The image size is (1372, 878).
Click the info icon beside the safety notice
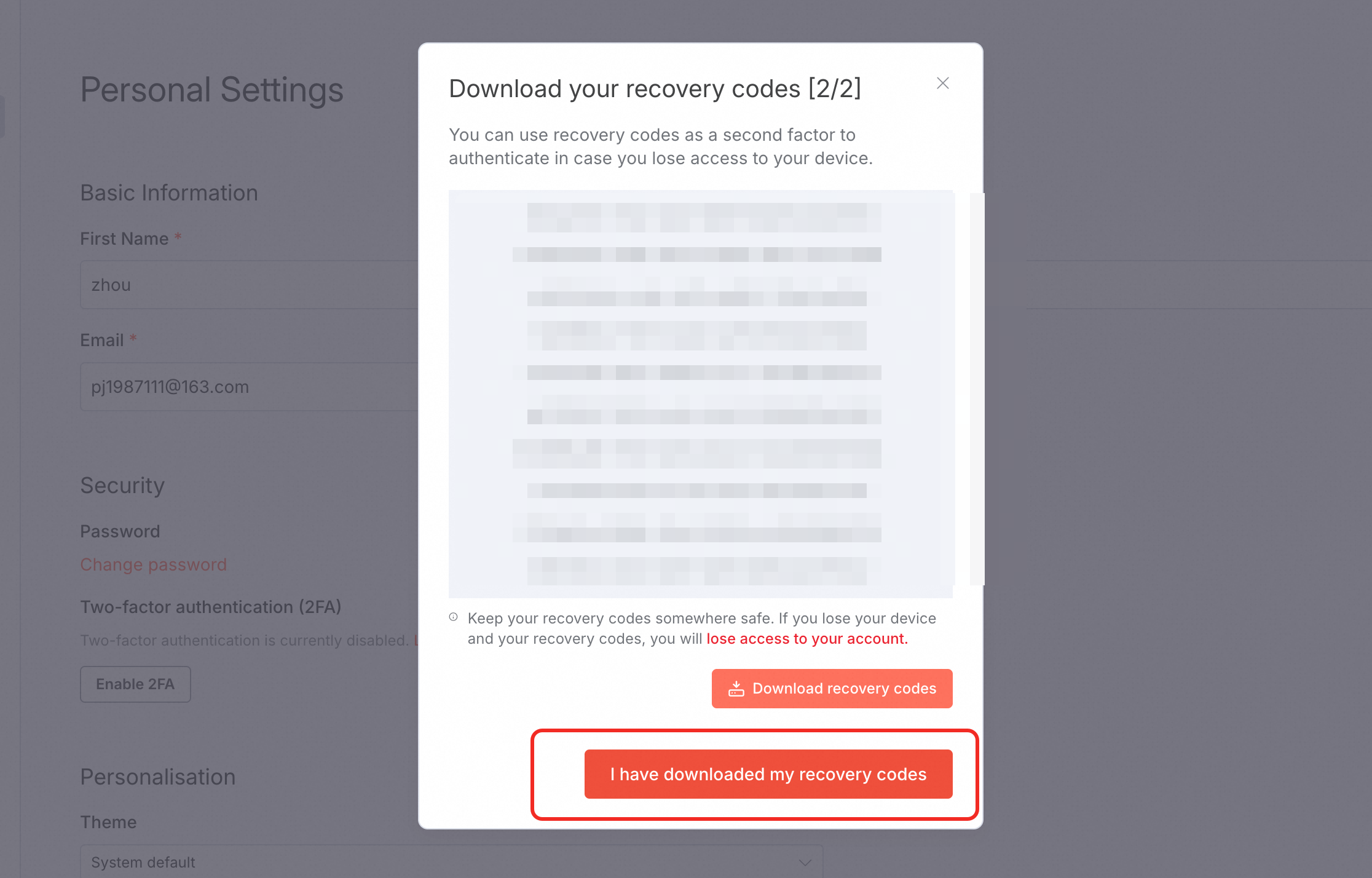(453, 617)
